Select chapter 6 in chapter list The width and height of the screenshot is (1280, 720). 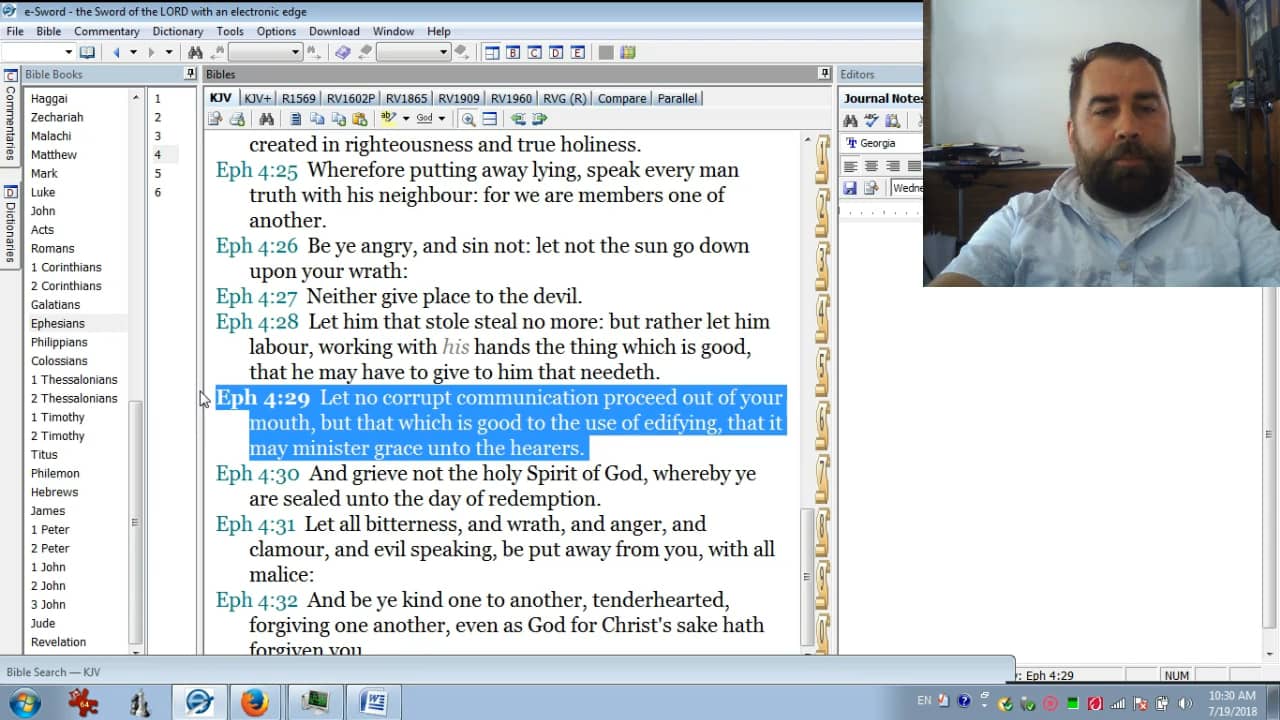(x=158, y=192)
